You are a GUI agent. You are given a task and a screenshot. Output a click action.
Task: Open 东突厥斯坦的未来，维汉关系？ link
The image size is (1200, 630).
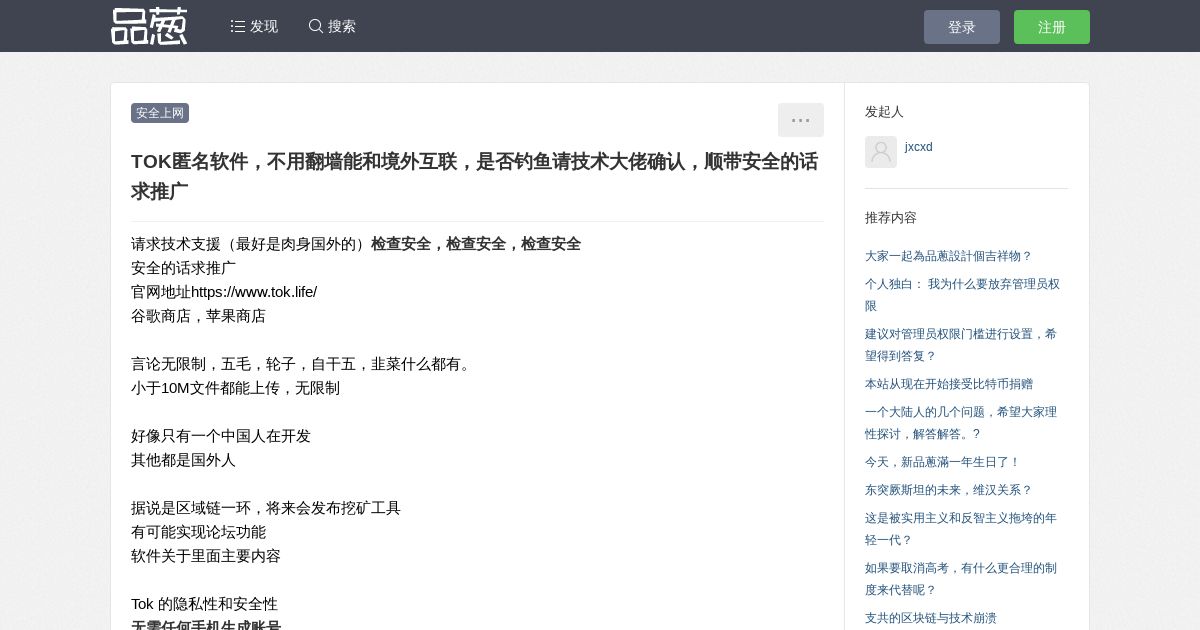point(948,490)
